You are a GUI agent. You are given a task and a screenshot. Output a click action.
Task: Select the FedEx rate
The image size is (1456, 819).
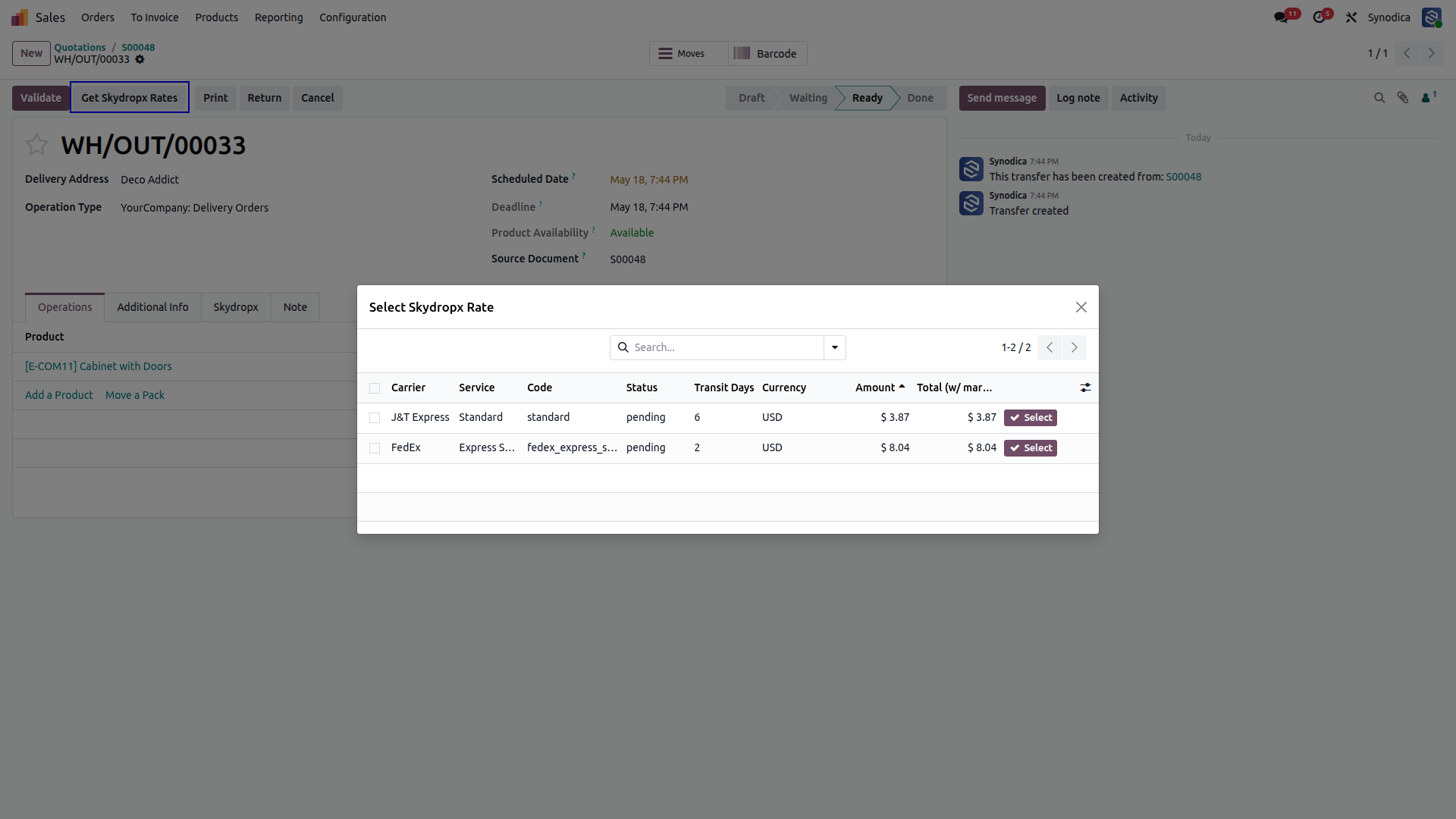1030,448
